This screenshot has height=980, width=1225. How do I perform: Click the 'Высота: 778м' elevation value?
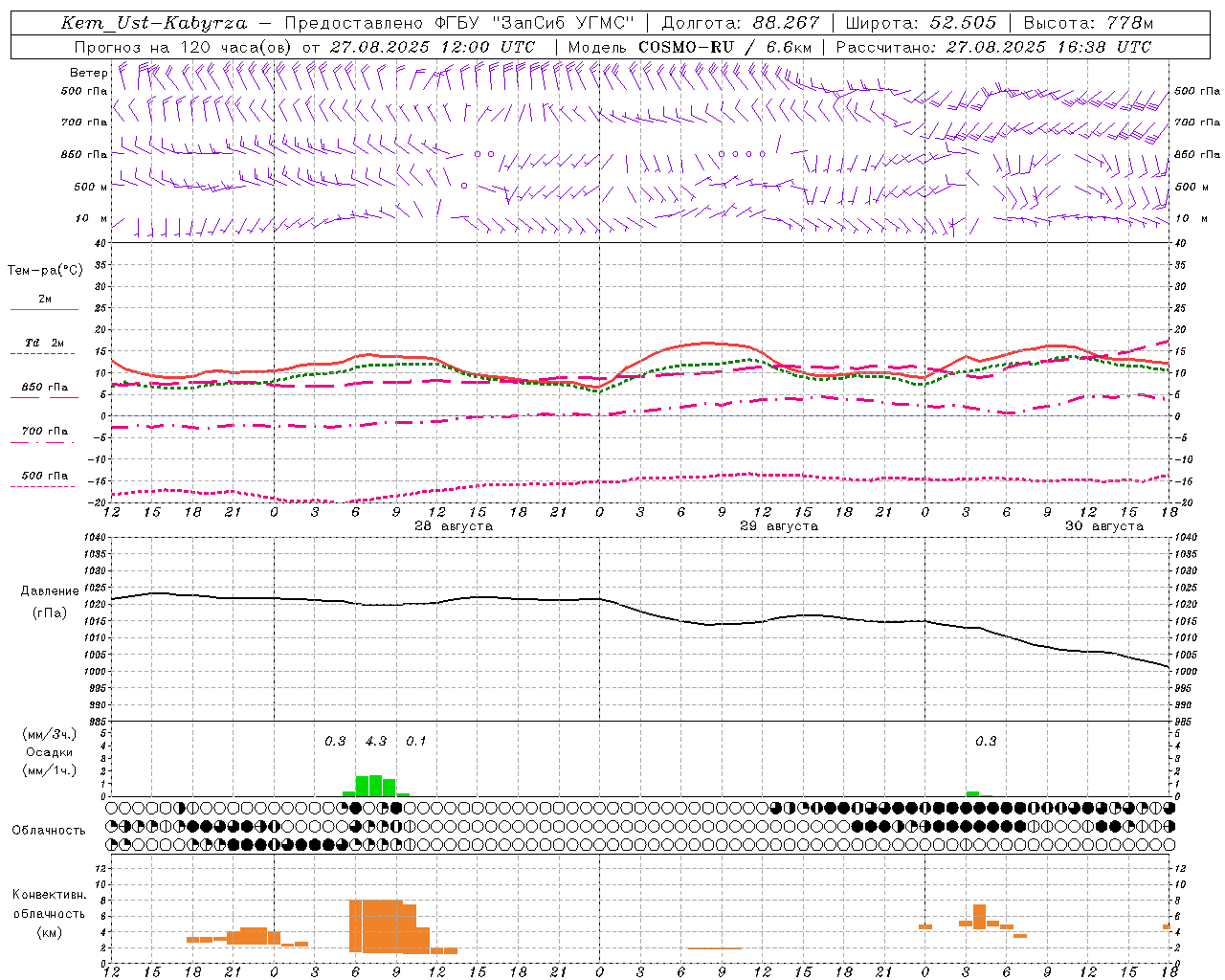[1088, 23]
